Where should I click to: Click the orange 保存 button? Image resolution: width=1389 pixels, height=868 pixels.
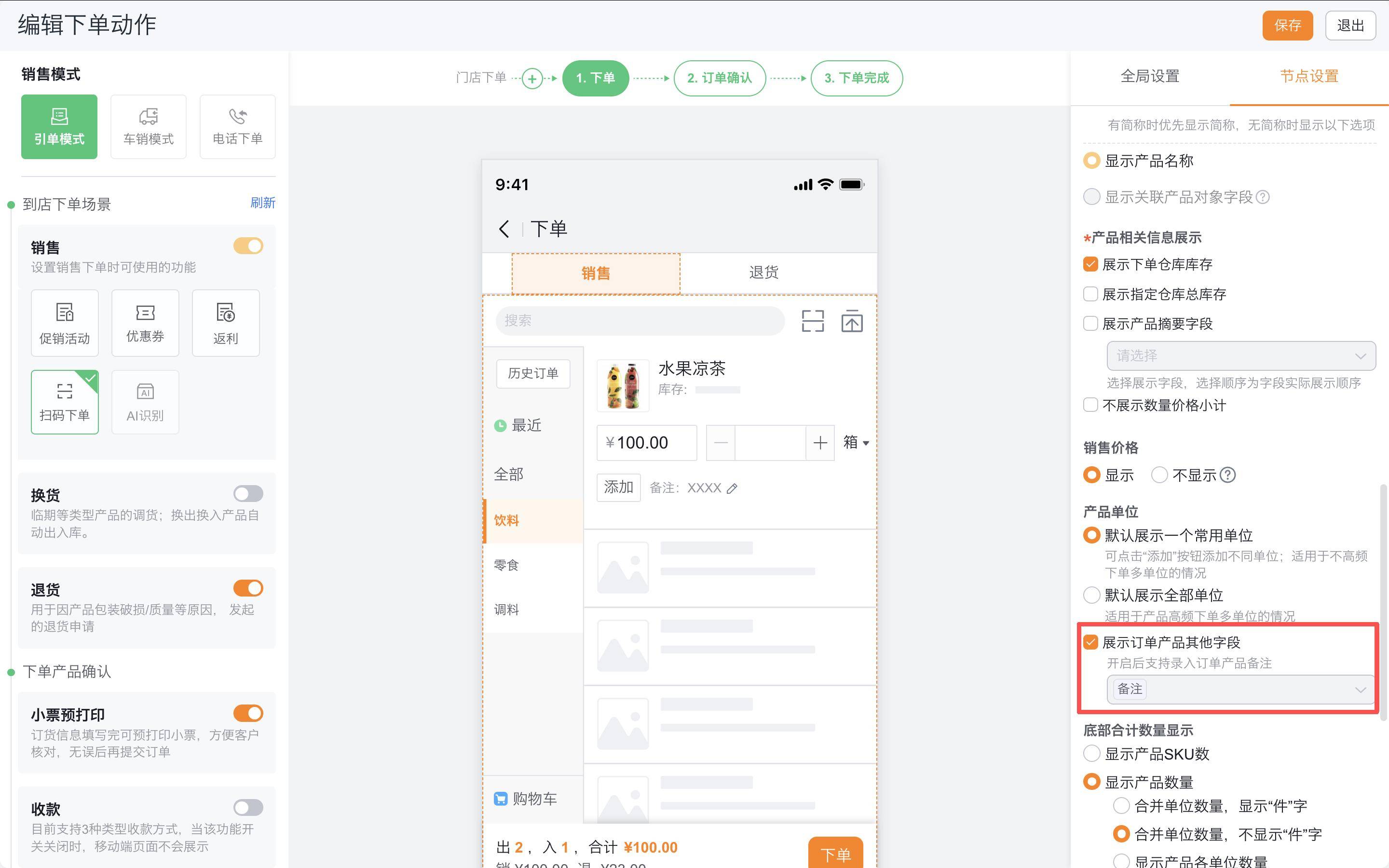click(1287, 25)
